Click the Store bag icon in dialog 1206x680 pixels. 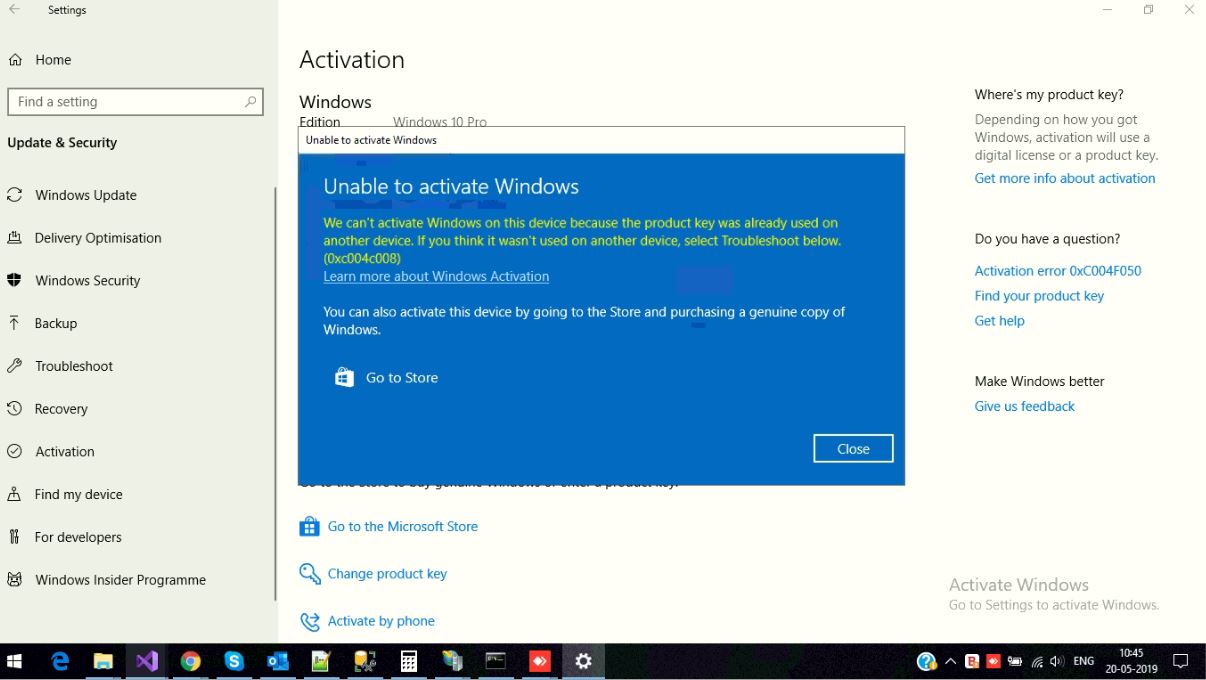pyautogui.click(x=344, y=377)
